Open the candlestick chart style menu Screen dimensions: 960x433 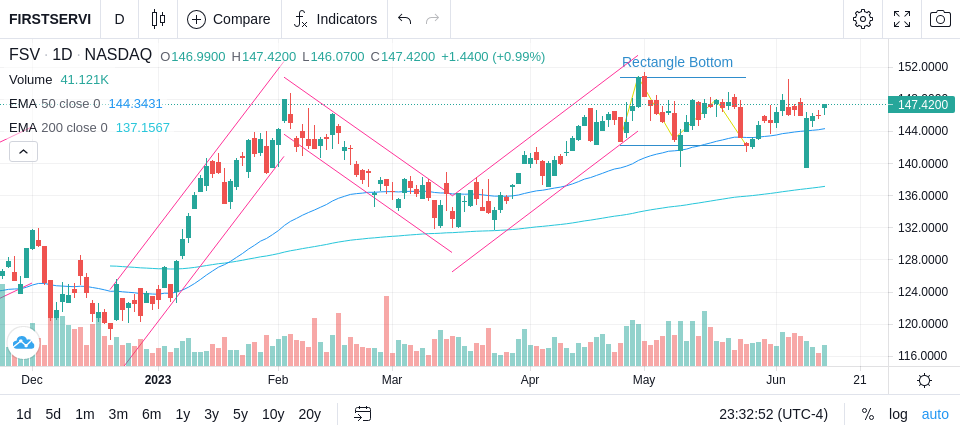pos(158,19)
